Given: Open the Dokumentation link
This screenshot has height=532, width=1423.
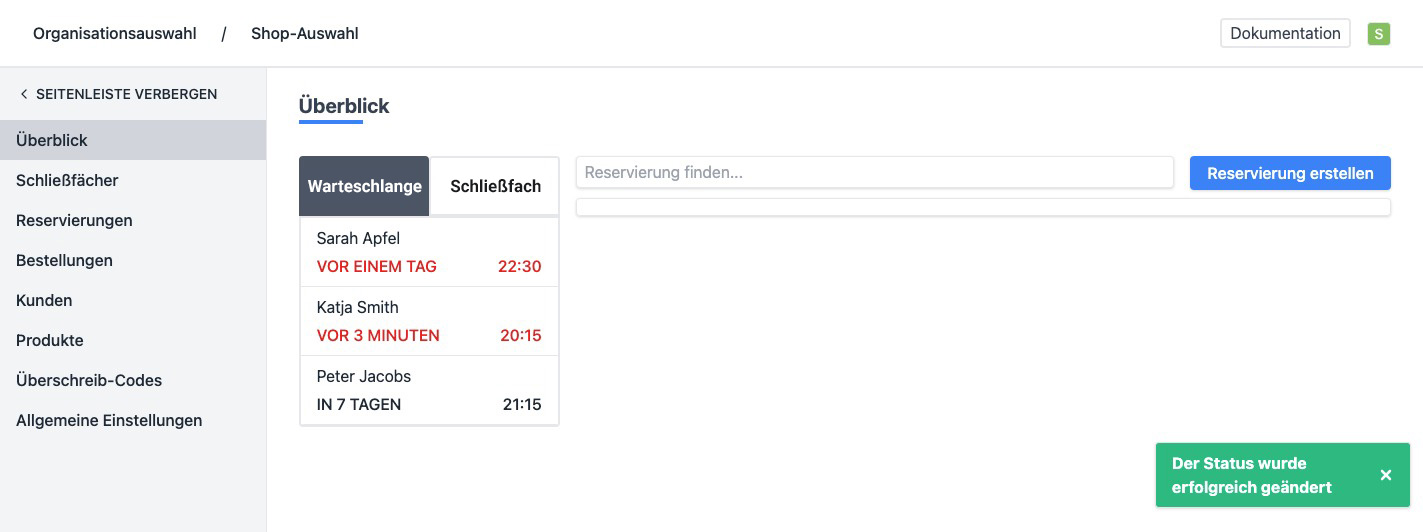Looking at the screenshot, I should [x=1285, y=33].
